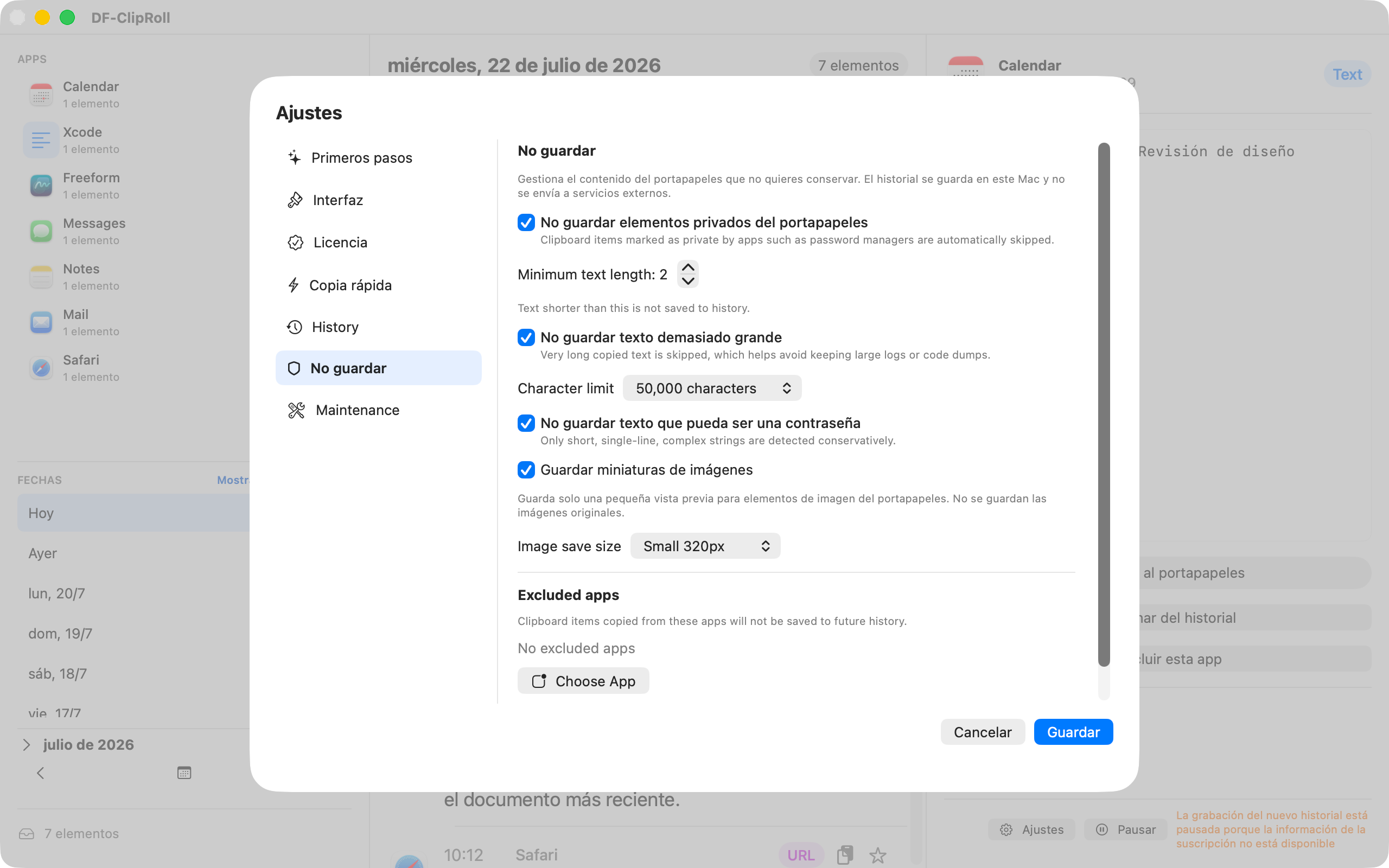Open the Image save size dropdown
This screenshot has width=1389, height=868.
pyautogui.click(x=705, y=546)
